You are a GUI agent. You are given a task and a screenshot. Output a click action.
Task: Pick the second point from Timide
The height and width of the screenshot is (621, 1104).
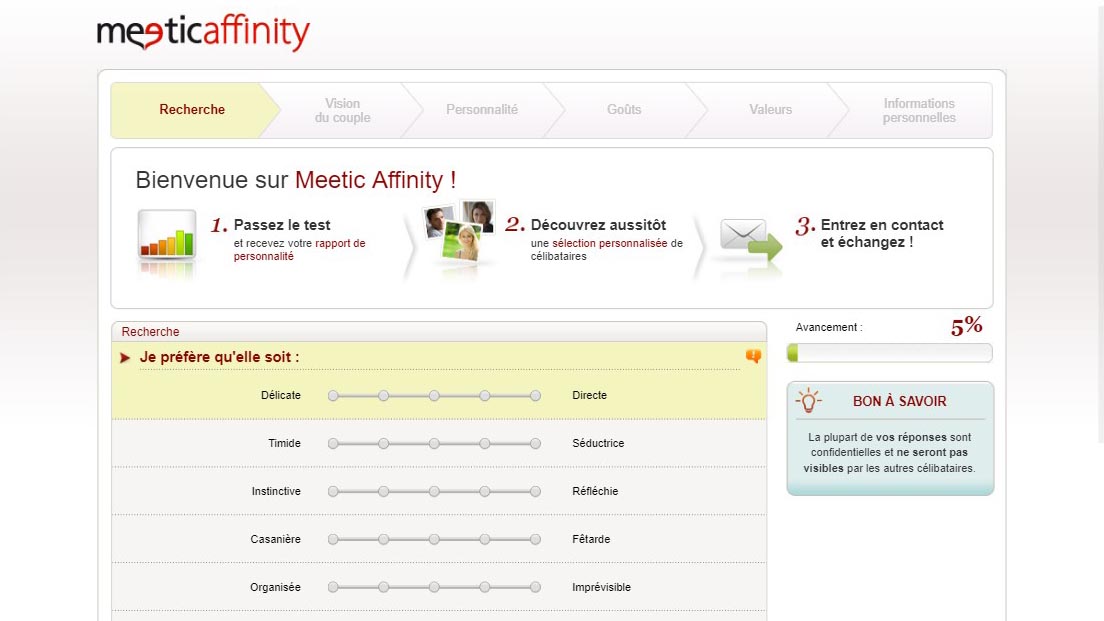[384, 444]
